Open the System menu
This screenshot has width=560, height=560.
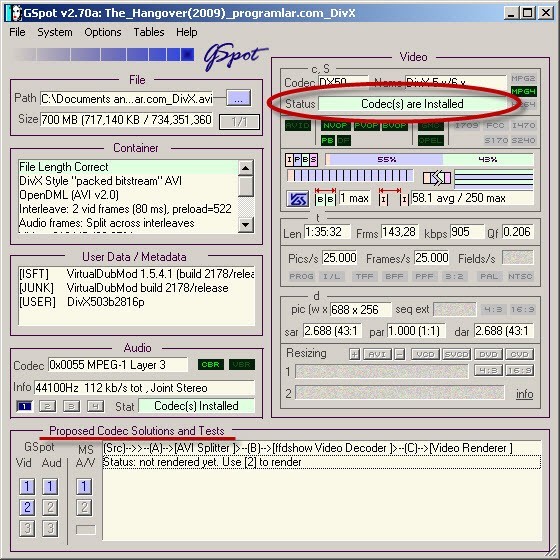[x=55, y=32]
